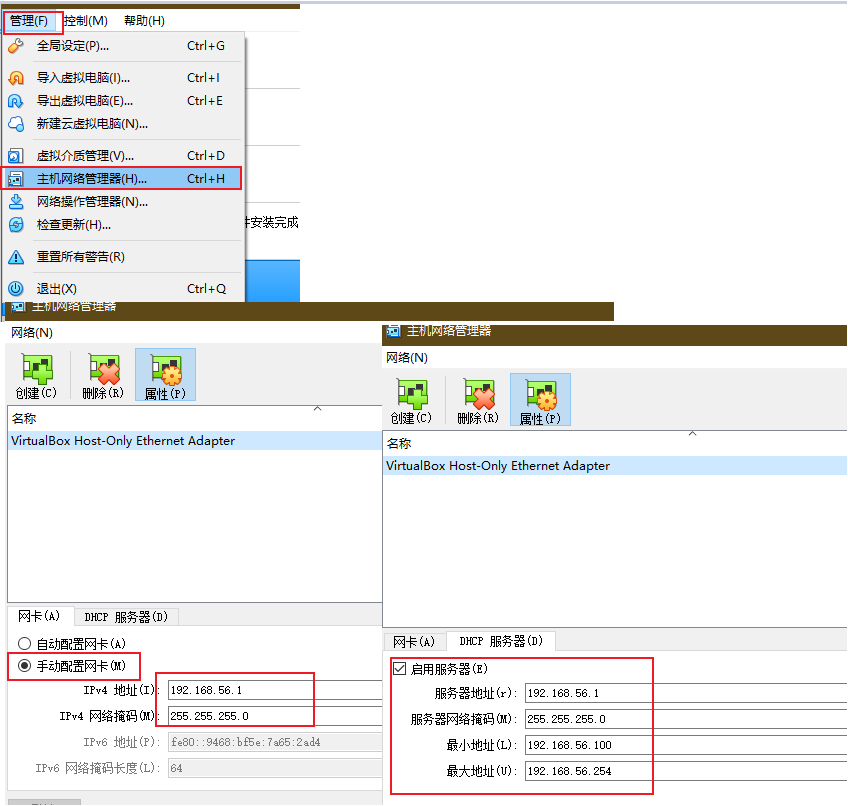Click the power quit icon
The width and height of the screenshot is (848, 806).
point(16,289)
